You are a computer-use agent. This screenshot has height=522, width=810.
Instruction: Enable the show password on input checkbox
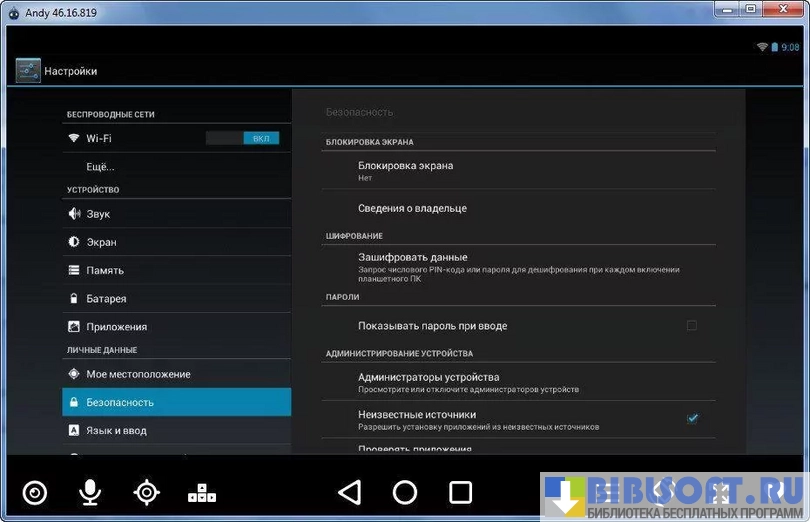(x=691, y=326)
